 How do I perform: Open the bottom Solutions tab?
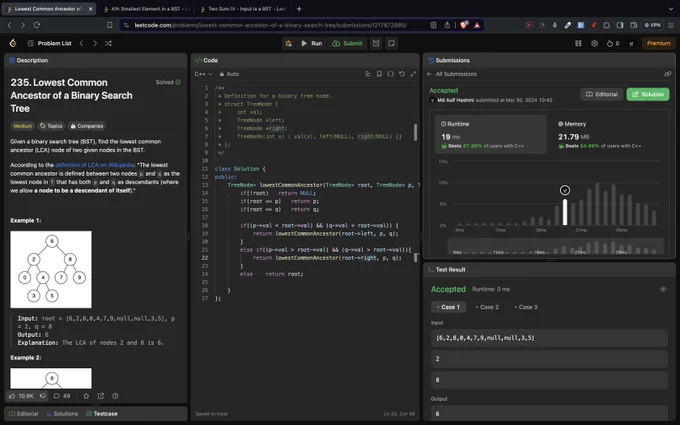pyautogui.click(x=62, y=414)
